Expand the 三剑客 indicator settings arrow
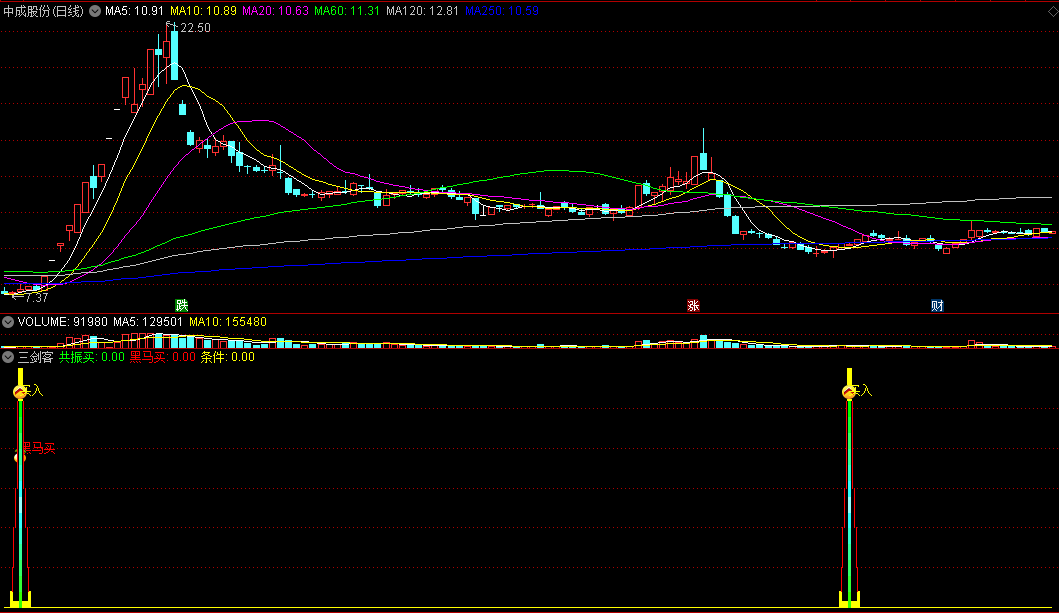The image size is (1059, 613). (x=8, y=357)
